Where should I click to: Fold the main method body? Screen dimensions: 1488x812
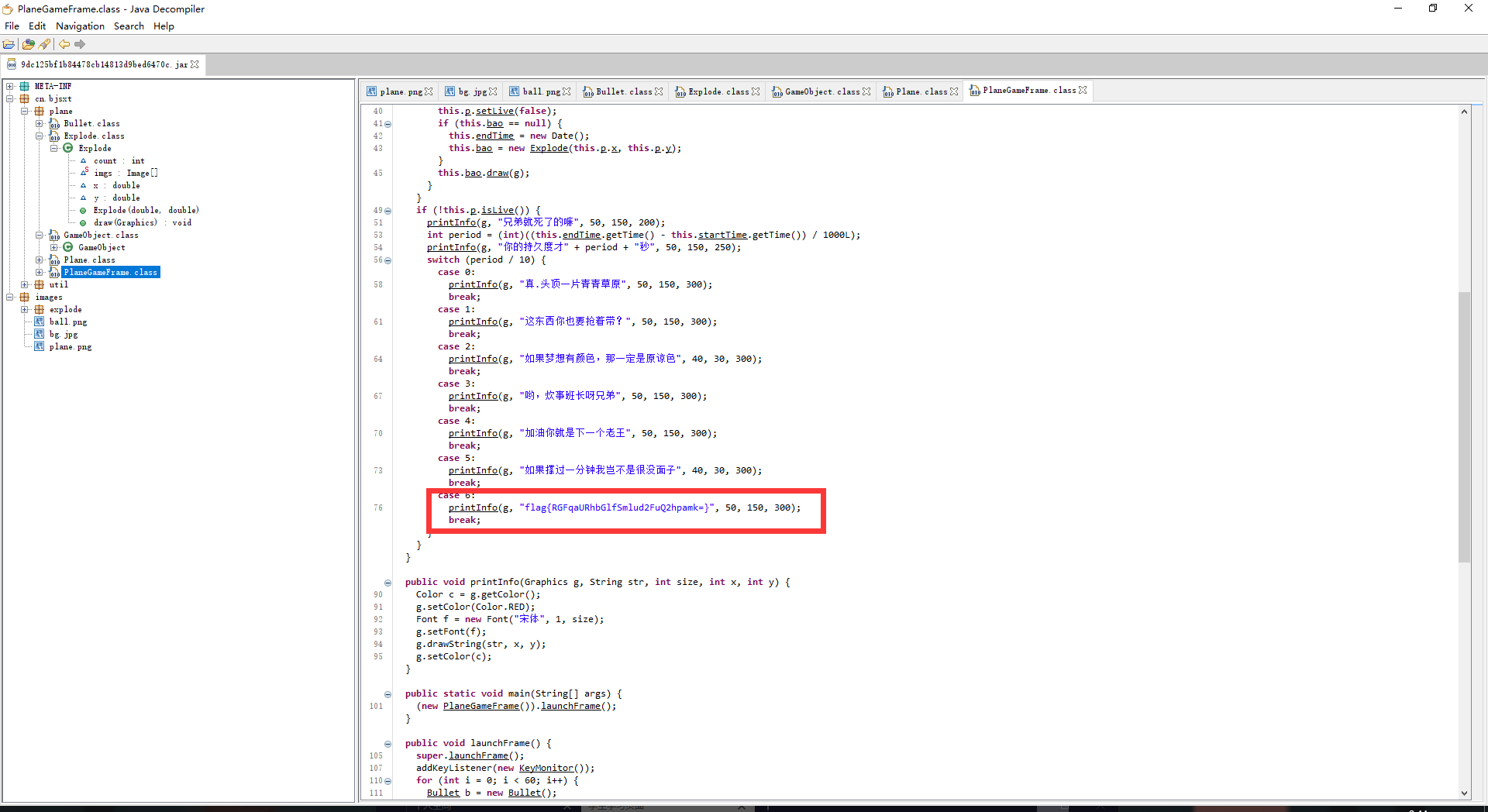[388, 694]
